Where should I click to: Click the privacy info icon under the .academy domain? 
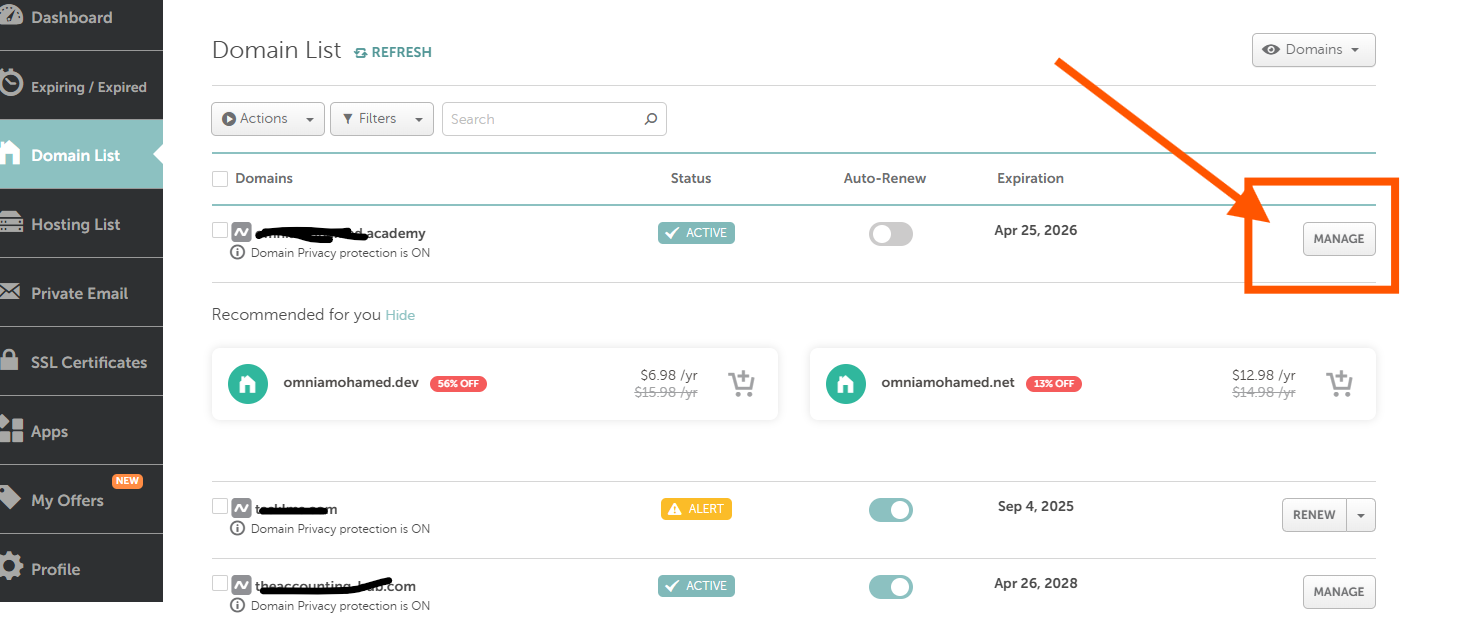(x=238, y=253)
